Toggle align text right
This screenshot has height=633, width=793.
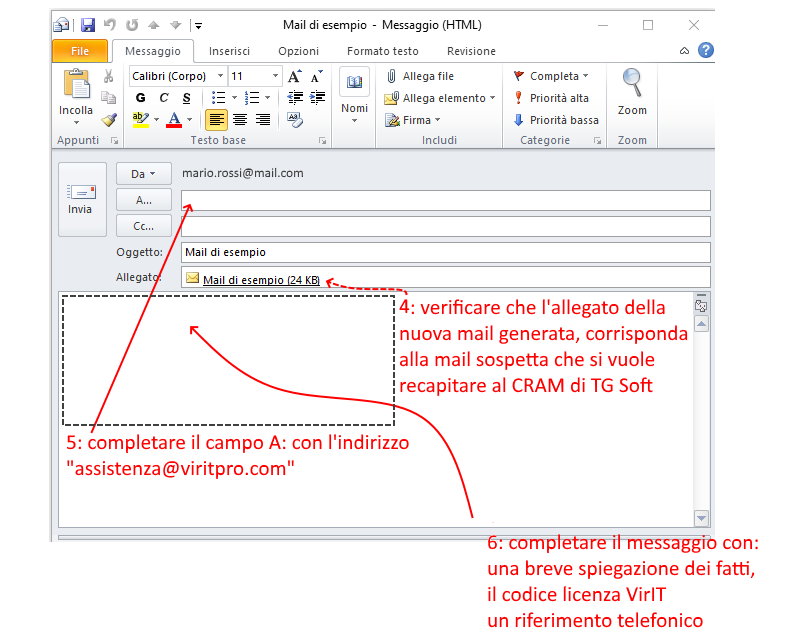[x=262, y=120]
